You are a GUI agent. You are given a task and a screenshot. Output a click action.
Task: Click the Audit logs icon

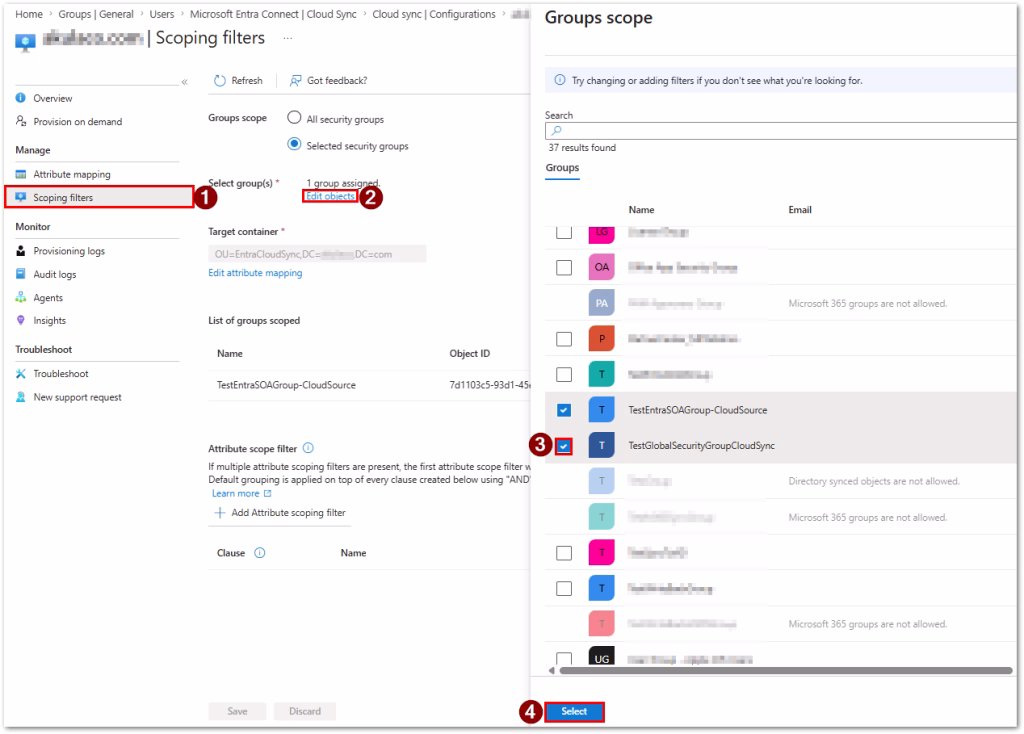(21, 274)
